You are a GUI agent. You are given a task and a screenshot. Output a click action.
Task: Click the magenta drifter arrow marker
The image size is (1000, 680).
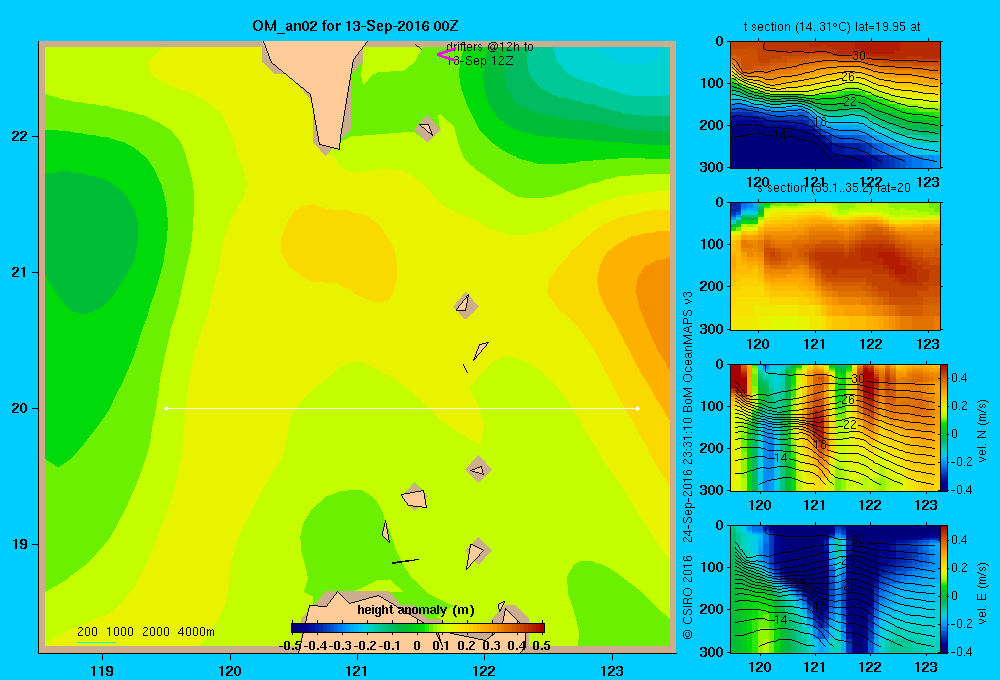445,55
